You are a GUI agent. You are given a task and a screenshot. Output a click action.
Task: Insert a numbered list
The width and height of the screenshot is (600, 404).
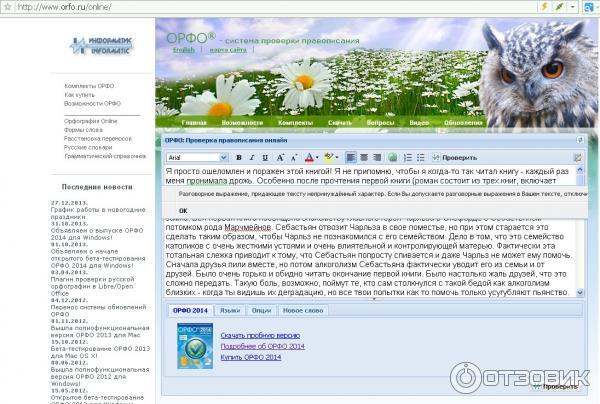[408, 157]
